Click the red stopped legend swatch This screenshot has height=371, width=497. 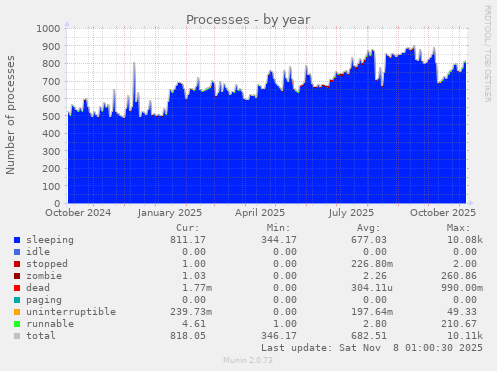coord(17,264)
